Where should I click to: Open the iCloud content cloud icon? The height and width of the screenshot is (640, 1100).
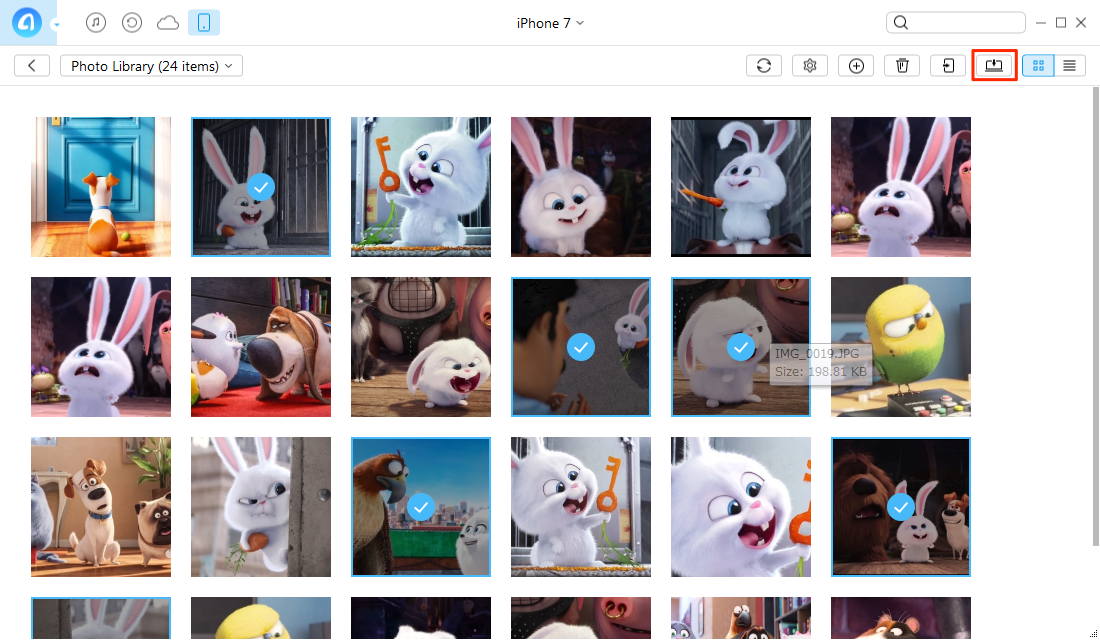[168, 23]
